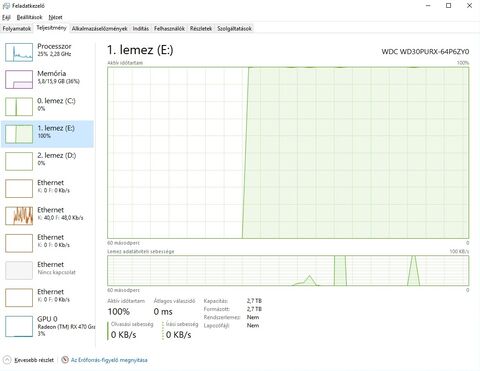Open the Felhasználók tab
The image size is (480, 371).
point(169,29)
